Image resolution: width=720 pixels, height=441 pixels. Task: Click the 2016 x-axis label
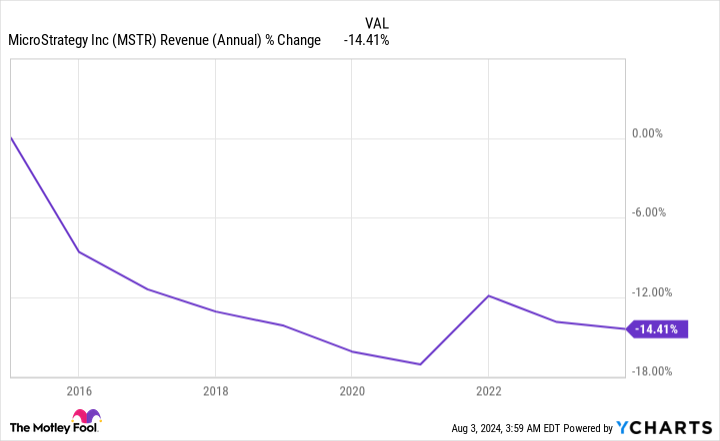point(79,391)
